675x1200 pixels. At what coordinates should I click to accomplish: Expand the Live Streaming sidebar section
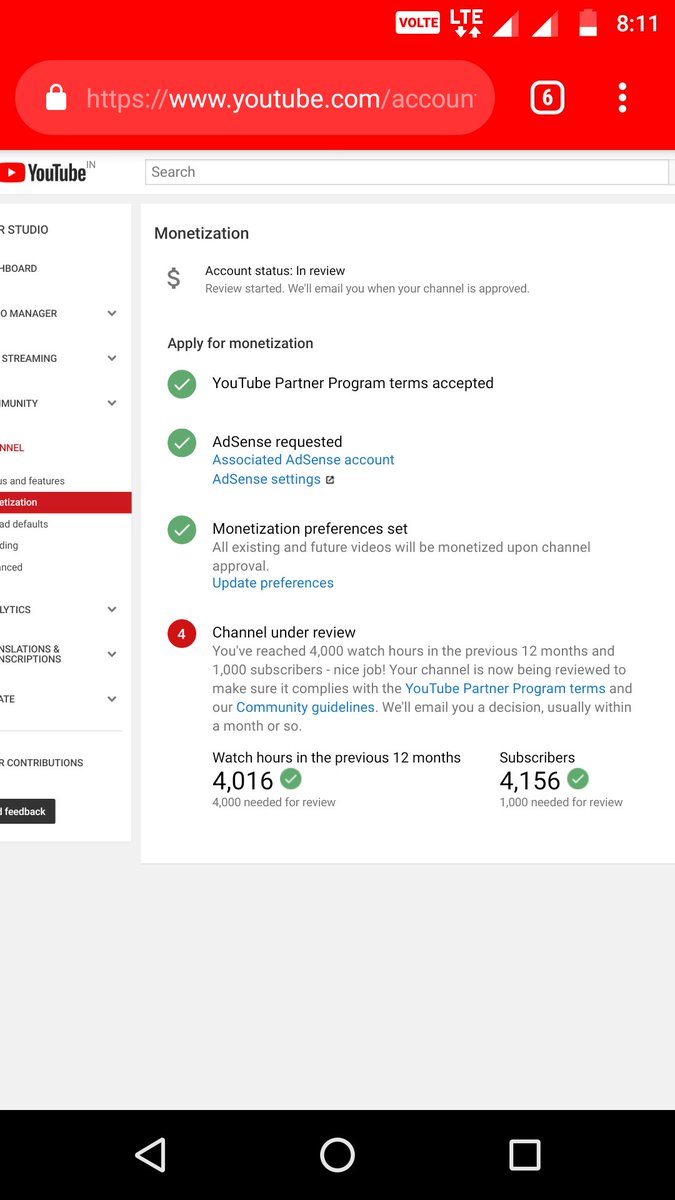pos(112,358)
